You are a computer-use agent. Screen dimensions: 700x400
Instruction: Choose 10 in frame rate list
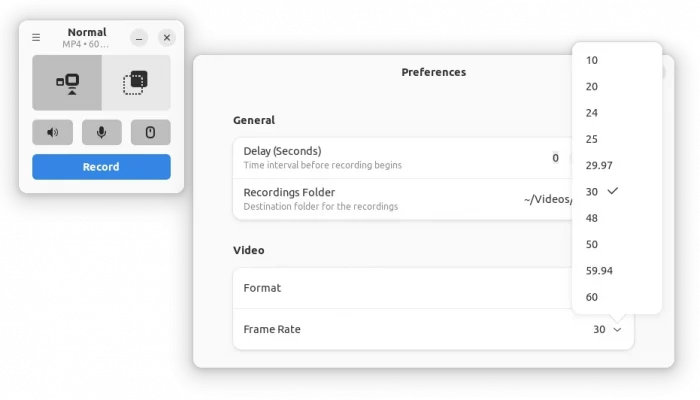593,60
